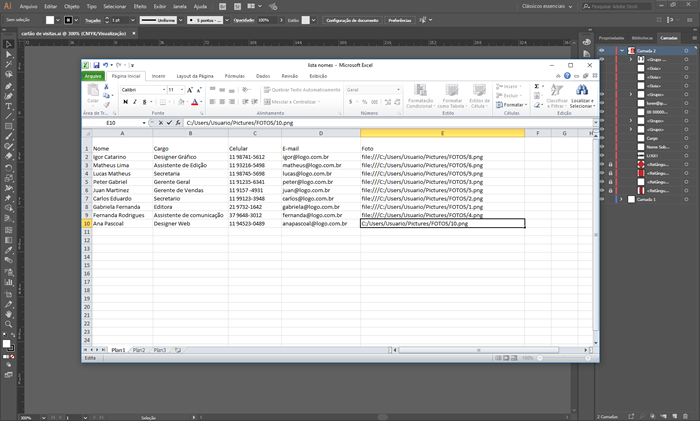
Task: Apply italic formatting in Excel
Action: click(x=135, y=102)
